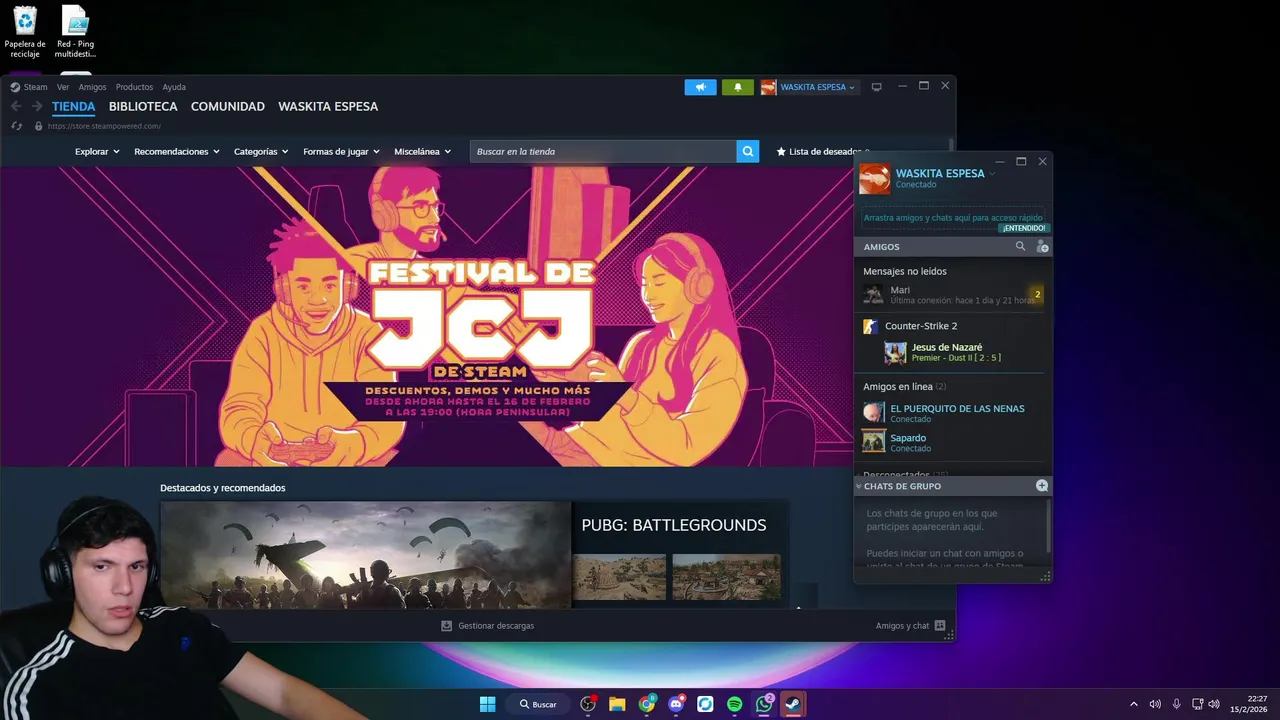The width and height of the screenshot is (1280, 720).
Task: Open File Explorer from the taskbar
Action: click(x=617, y=704)
